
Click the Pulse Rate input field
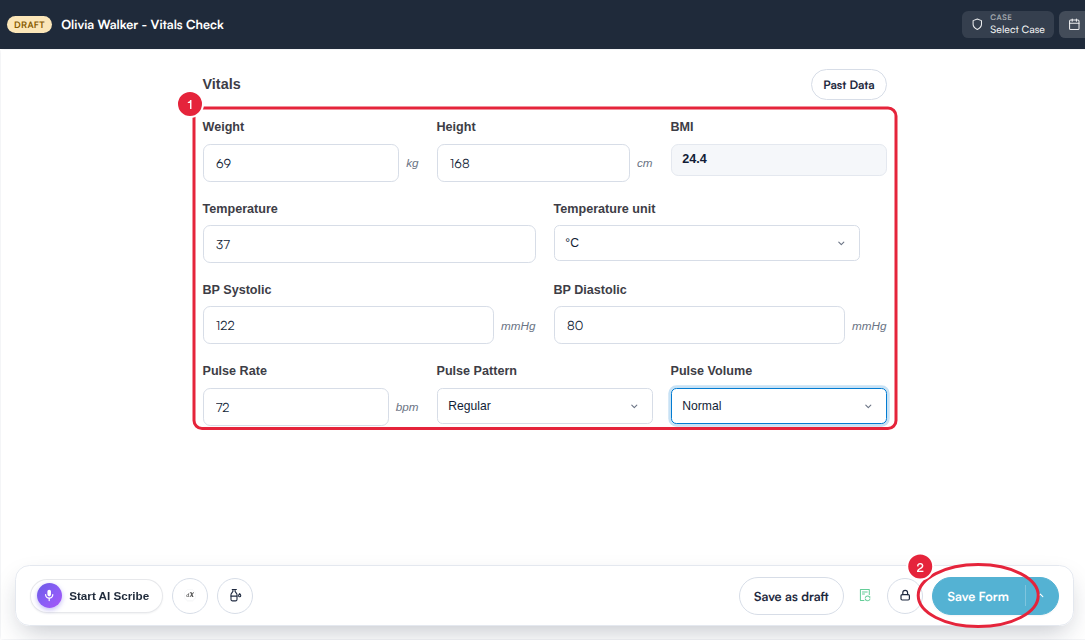coord(295,407)
